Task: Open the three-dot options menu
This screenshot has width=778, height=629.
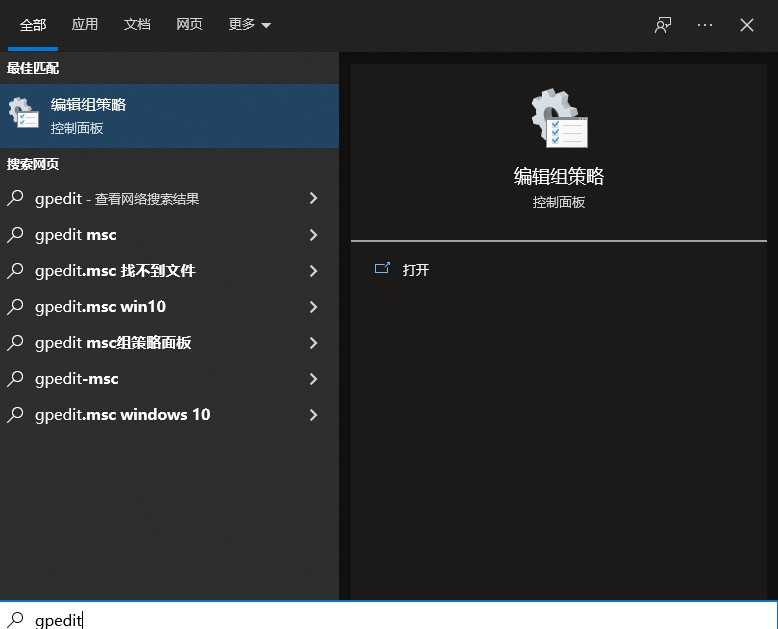Action: coord(705,25)
